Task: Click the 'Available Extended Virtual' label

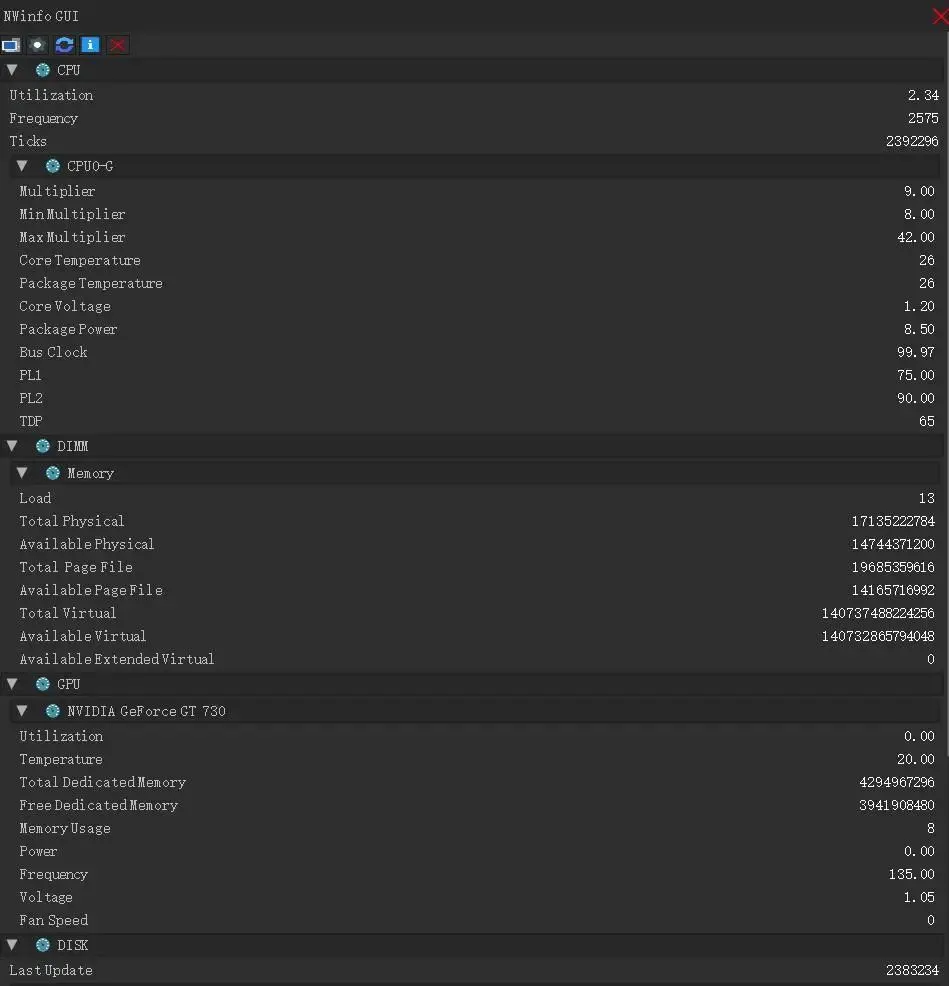Action: (116, 659)
